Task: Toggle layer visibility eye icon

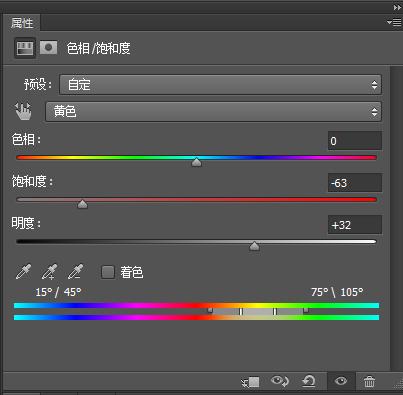Action: pos(341,381)
